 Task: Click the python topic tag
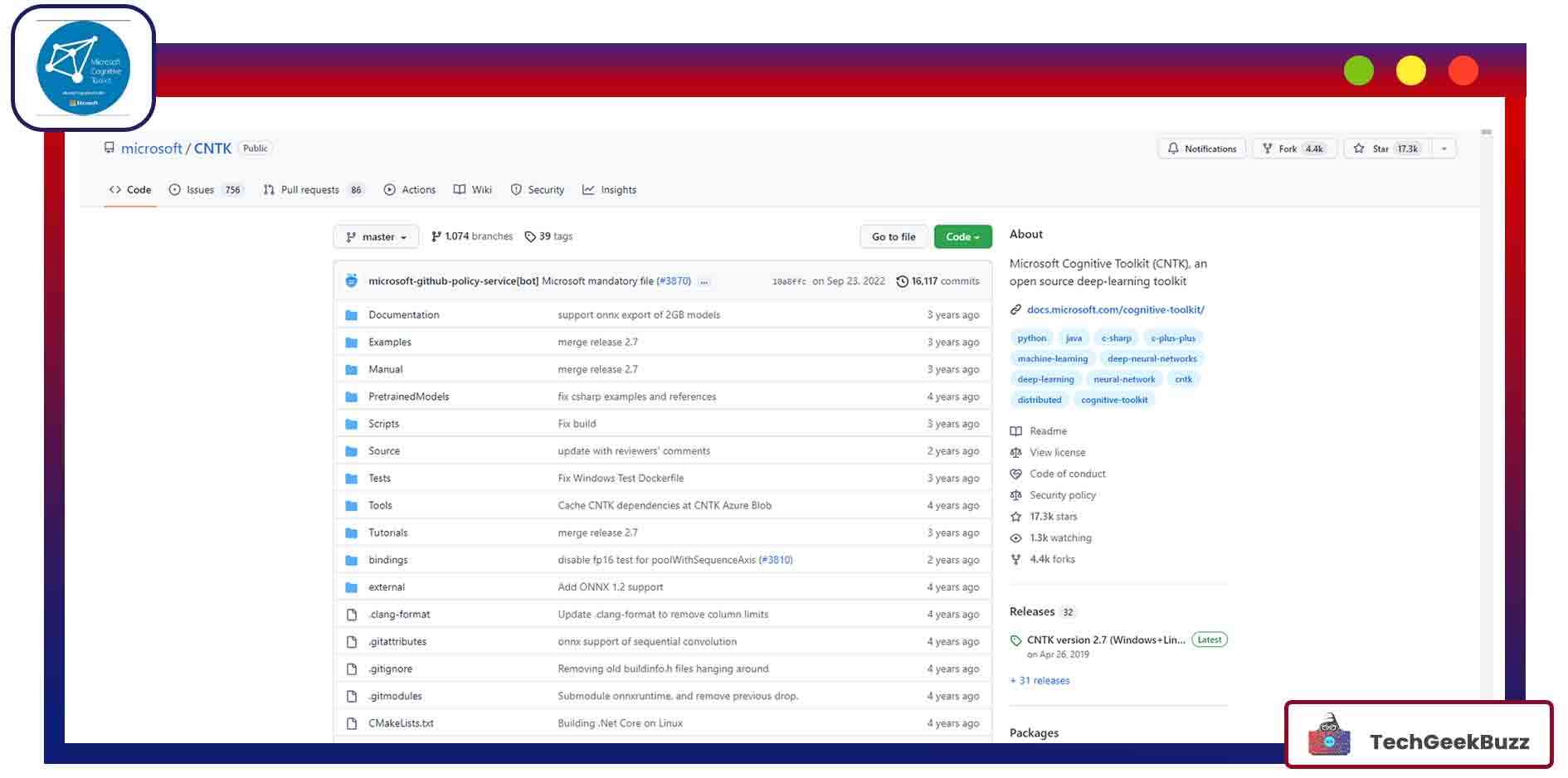pos(1030,338)
